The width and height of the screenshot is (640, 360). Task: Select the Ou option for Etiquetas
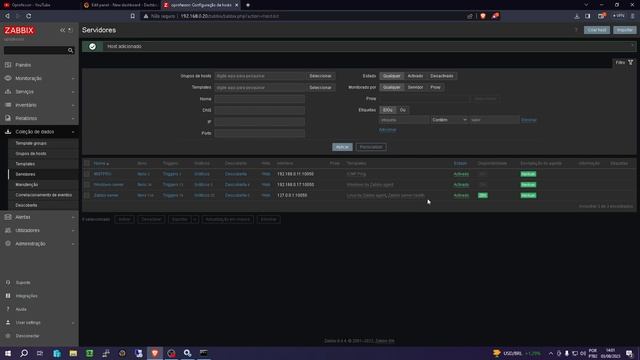click(402, 110)
